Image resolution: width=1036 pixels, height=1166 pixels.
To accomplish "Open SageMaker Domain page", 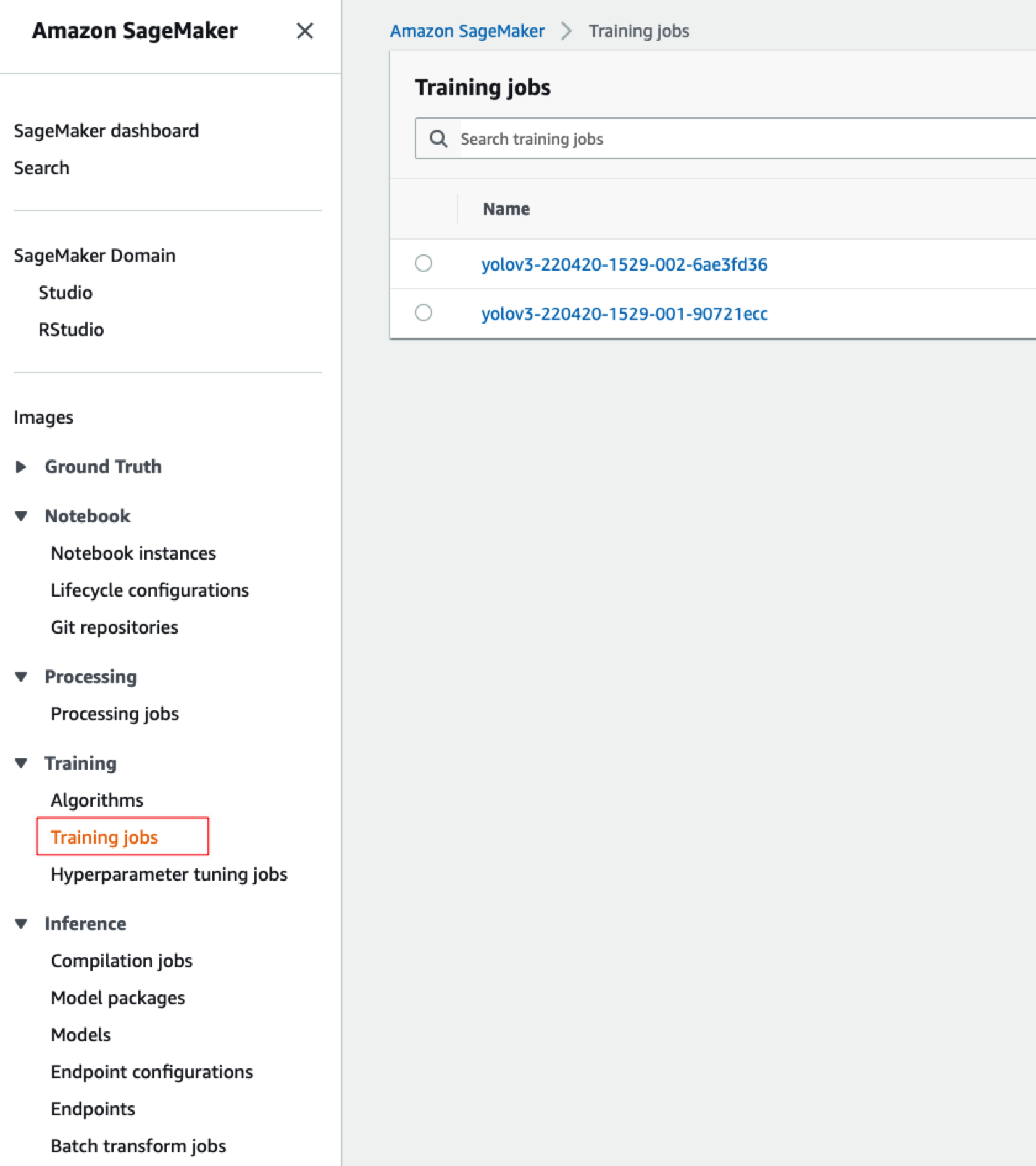I will point(94,256).
